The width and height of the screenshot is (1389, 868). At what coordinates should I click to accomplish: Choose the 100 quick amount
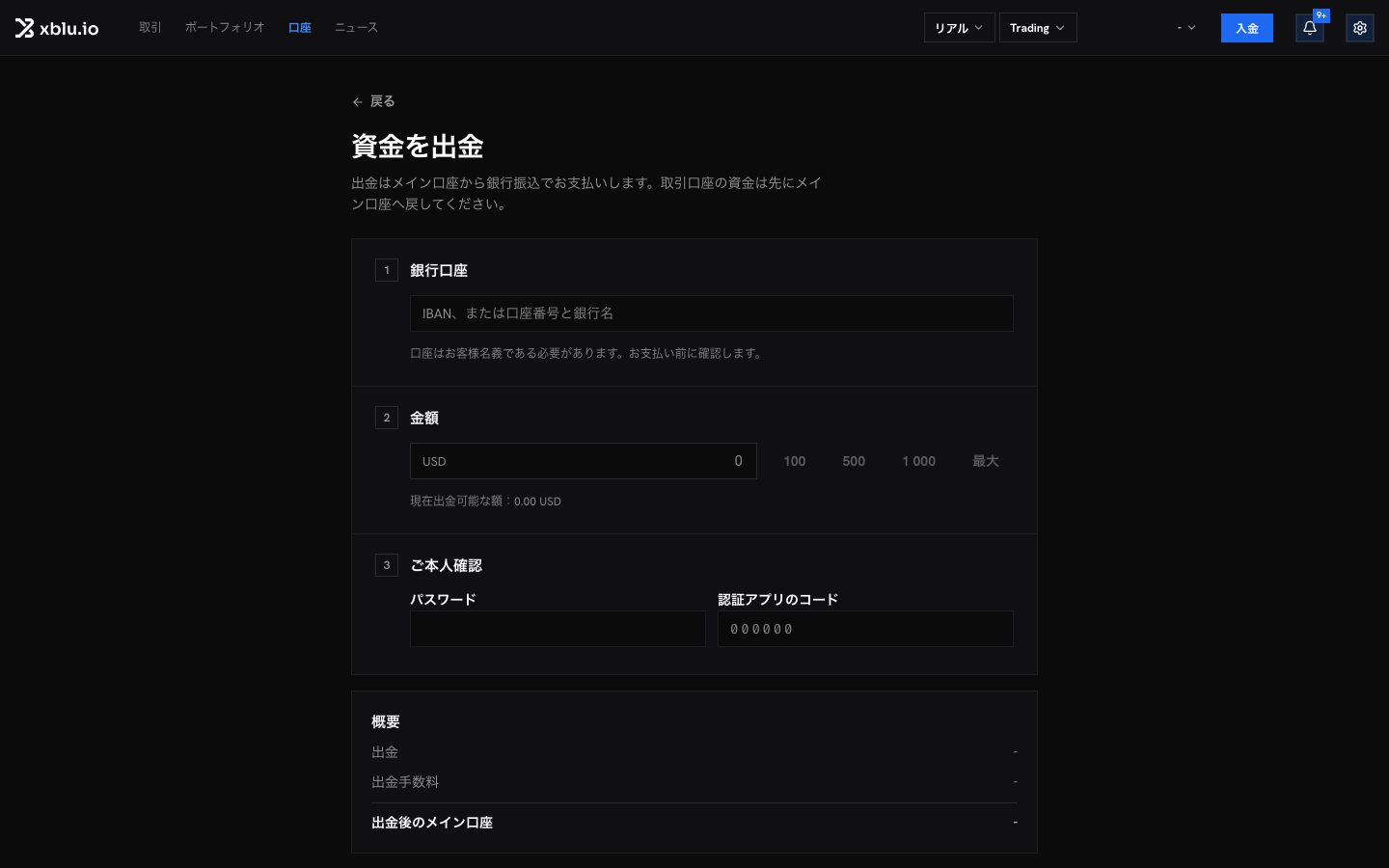pyautogui.click(x=794, y=461)
